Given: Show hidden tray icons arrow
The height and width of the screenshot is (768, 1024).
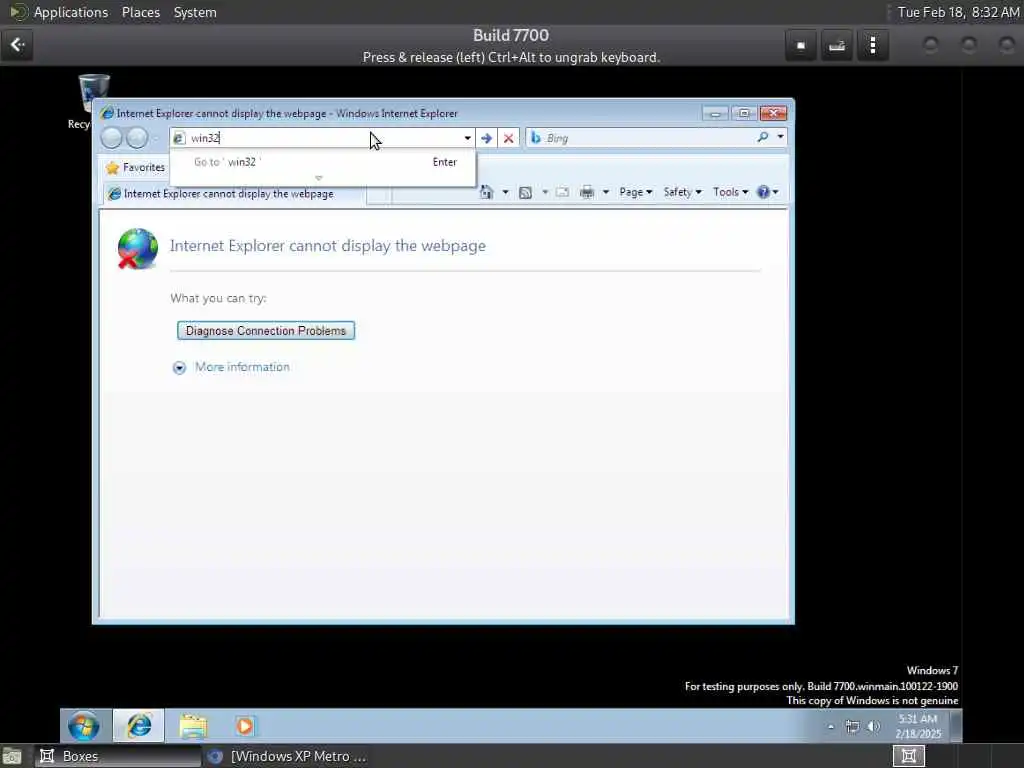Looking at the screenshot, I should click(831, 726).
